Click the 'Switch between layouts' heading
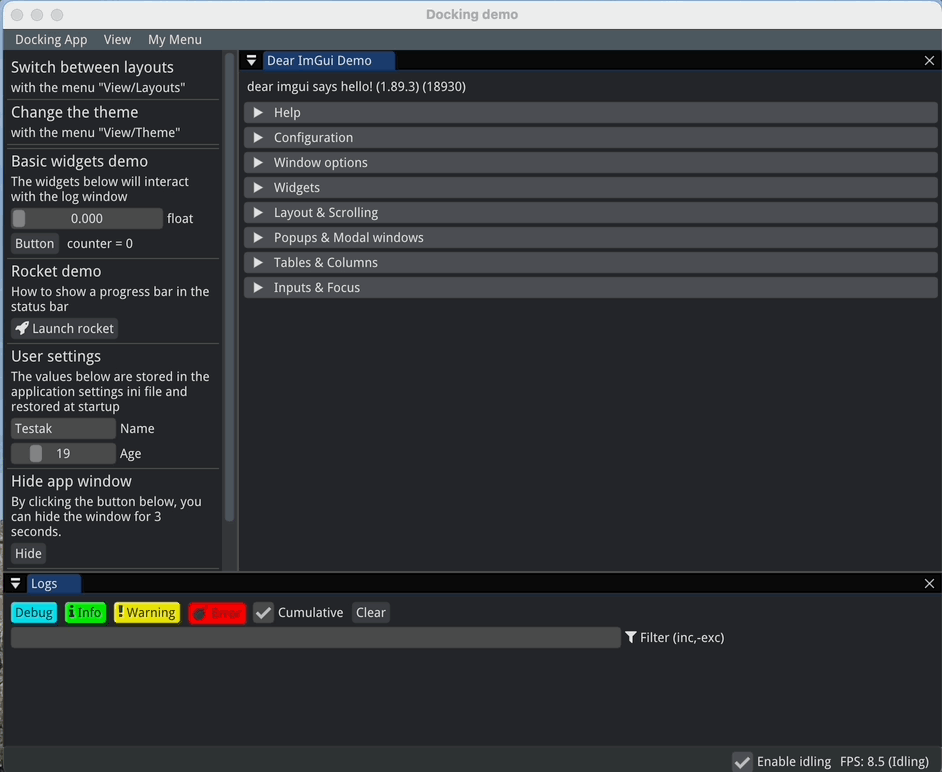This screenshot has height=772, width=942. pos(92,67)
